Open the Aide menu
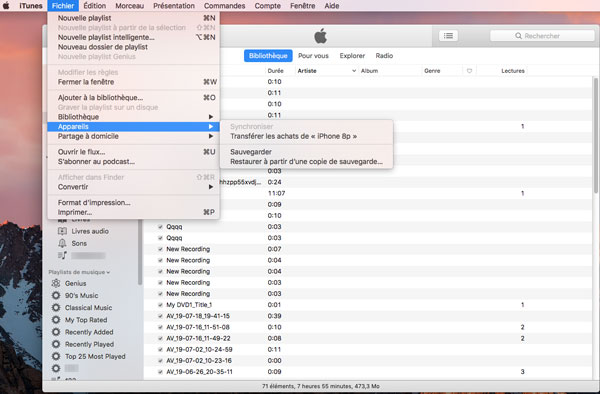The width and height of the screenshot is (600, 394). (x=332, y=6)
